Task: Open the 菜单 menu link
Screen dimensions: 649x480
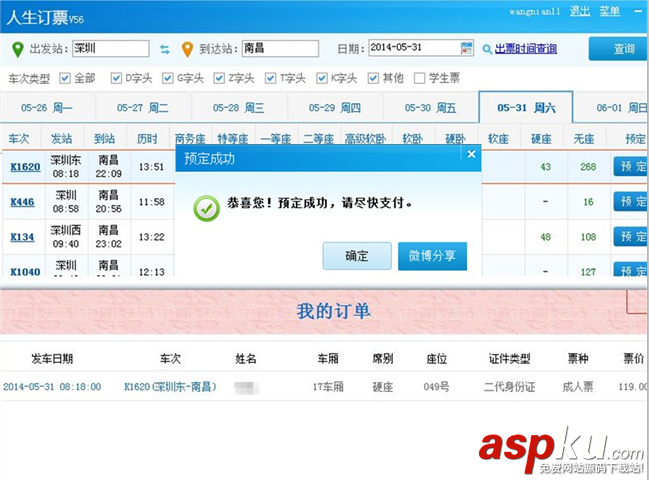Action: (610, 11)
